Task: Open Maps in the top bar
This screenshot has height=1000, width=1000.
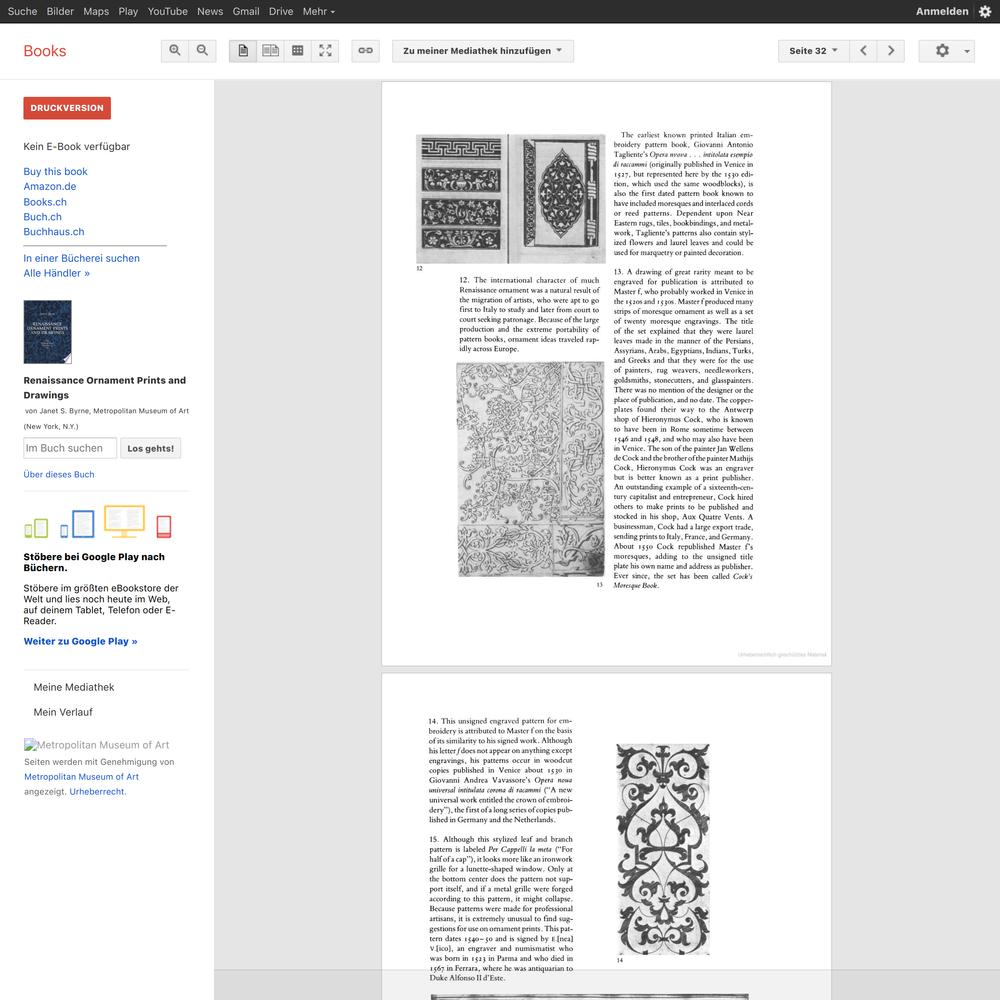Action: [x=96, y=11]
